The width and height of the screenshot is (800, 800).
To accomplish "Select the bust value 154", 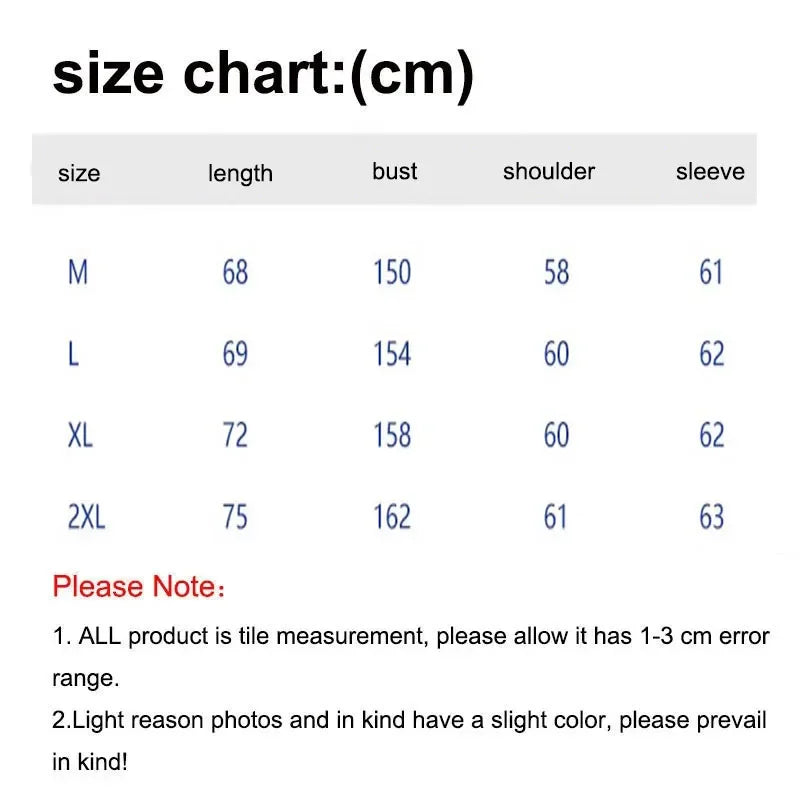I will 392,354.
